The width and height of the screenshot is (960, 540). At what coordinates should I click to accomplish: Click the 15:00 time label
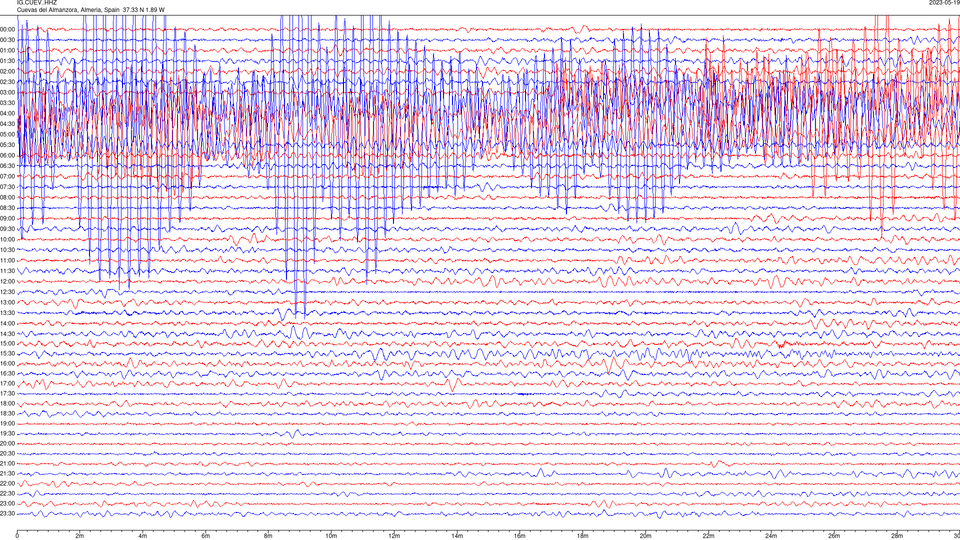(x=7, y=343)
